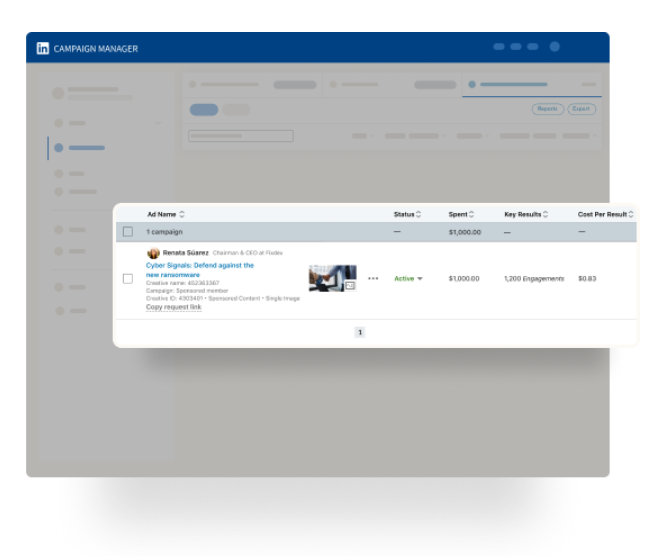Click the Reports button
The height and width of the screenshot is (556, 659).
click(547, 109)
